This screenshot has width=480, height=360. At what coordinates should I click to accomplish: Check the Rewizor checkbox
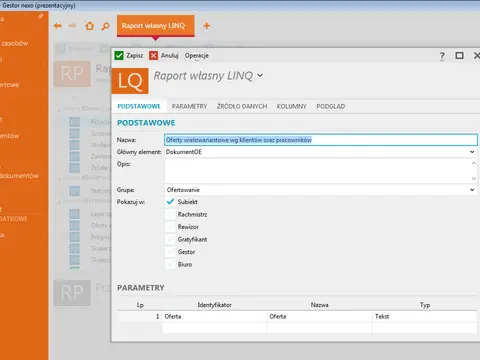170,227
